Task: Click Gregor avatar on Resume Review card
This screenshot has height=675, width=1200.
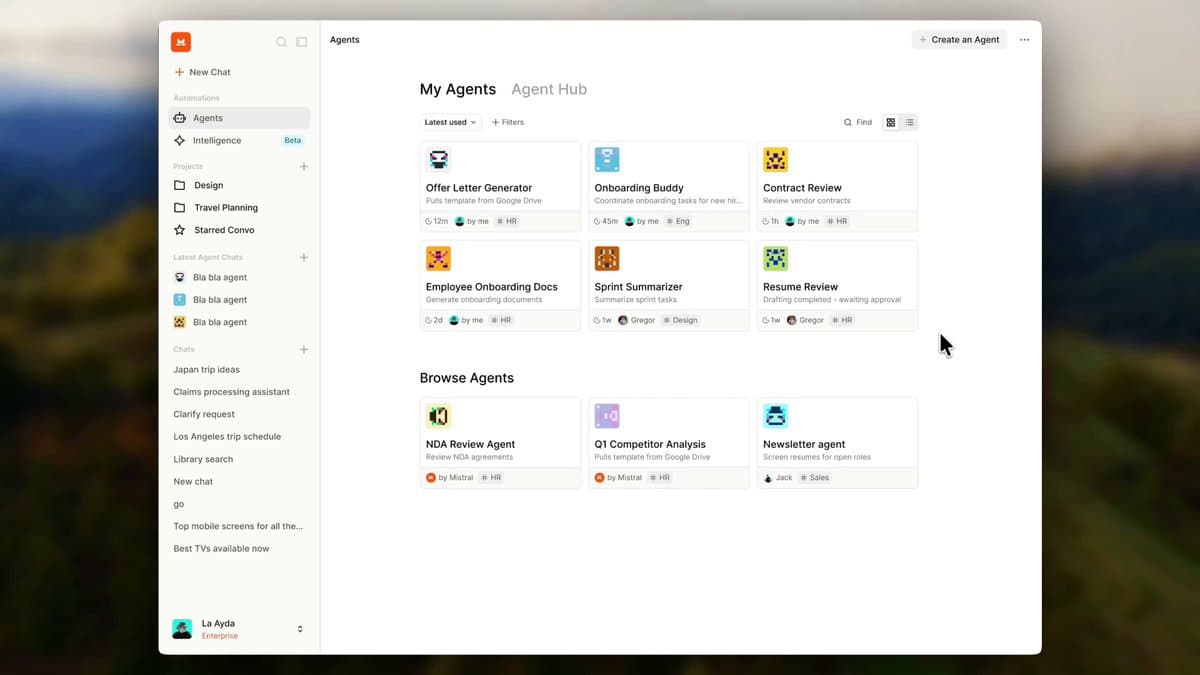Action: [792, 320]
